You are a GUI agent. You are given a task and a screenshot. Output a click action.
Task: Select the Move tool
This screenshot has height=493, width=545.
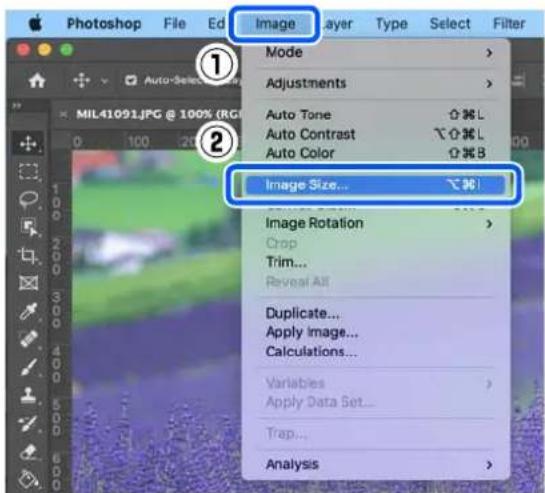click(28, 143)
